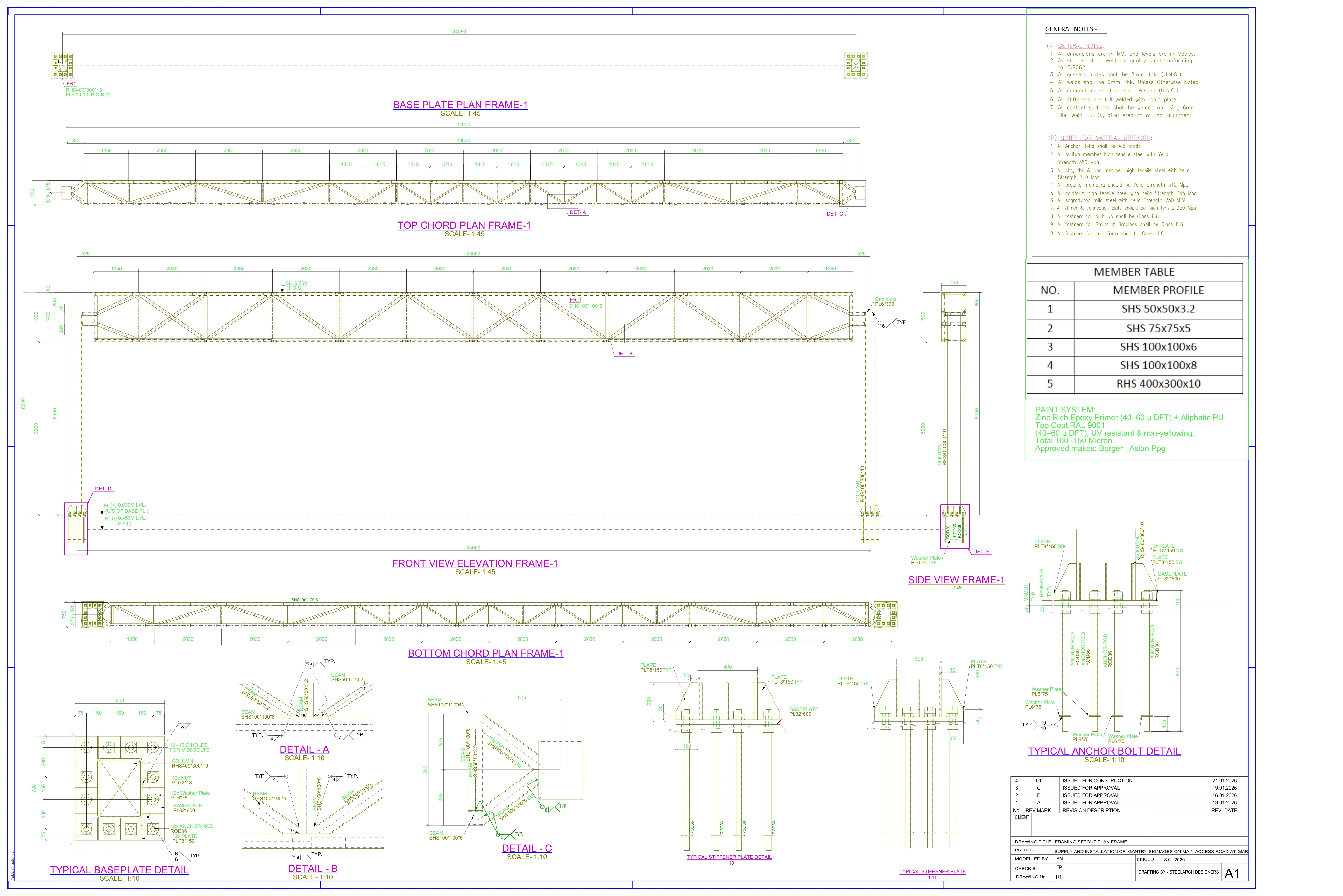Select the 'DRAWING No' label
This screenshot has width=1343, height=896.
[x=1030, y=877]
